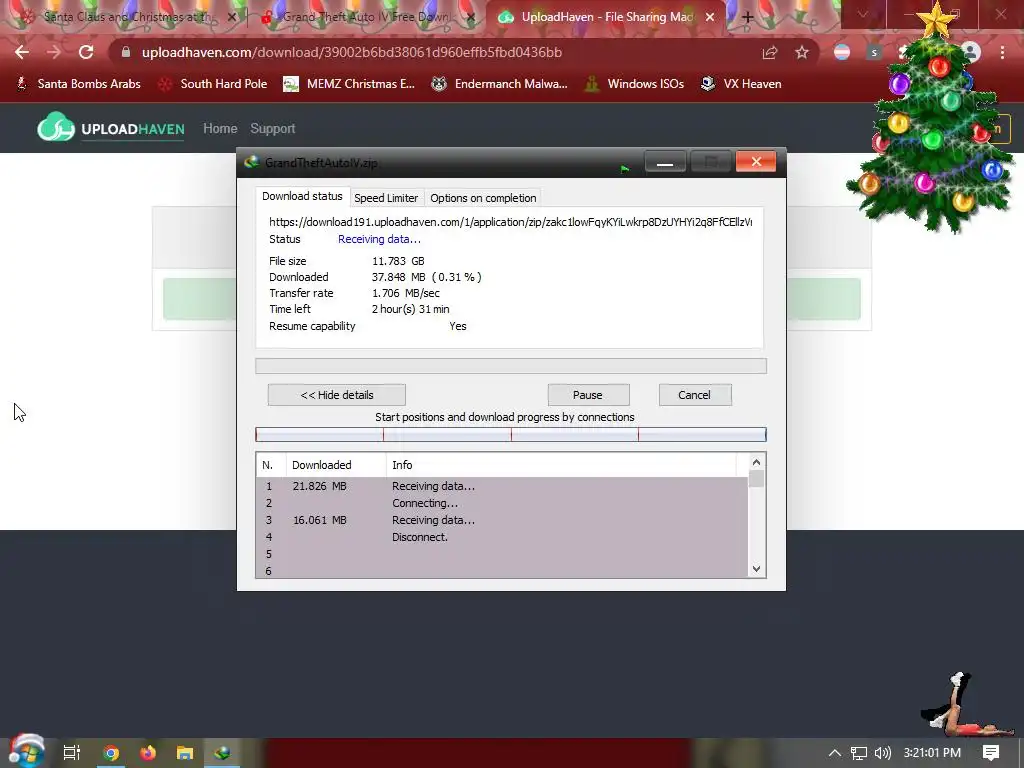
Task: Select connection row 1 with 21.826 MB
Action: [x=502, y=486]
